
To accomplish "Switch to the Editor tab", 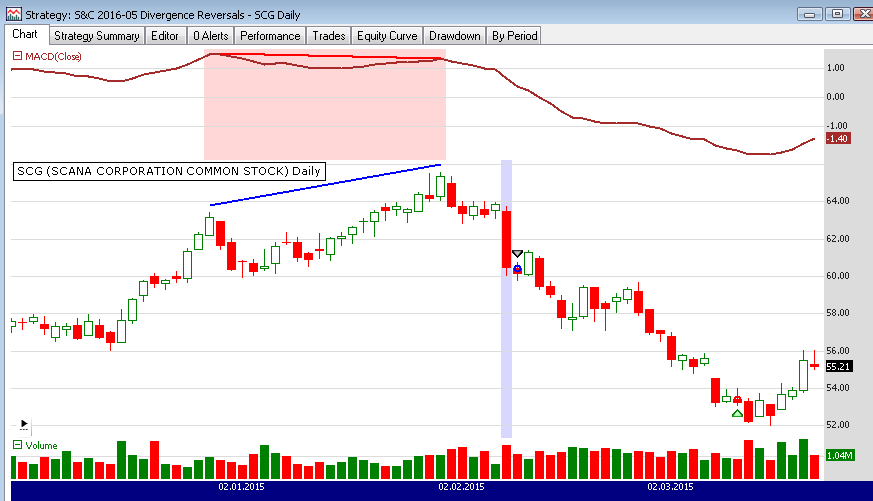I will (x=164, y=36).
